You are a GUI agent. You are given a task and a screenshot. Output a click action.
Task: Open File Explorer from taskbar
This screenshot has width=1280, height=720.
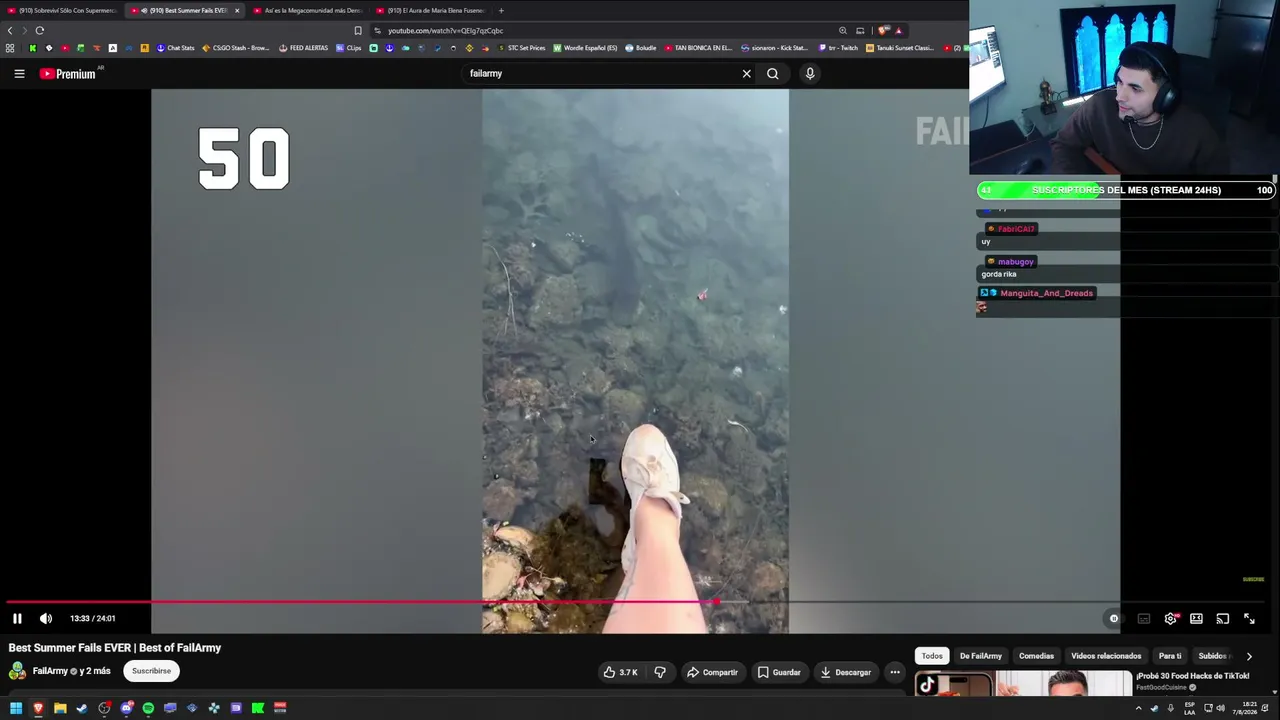[x=60, y=708]
